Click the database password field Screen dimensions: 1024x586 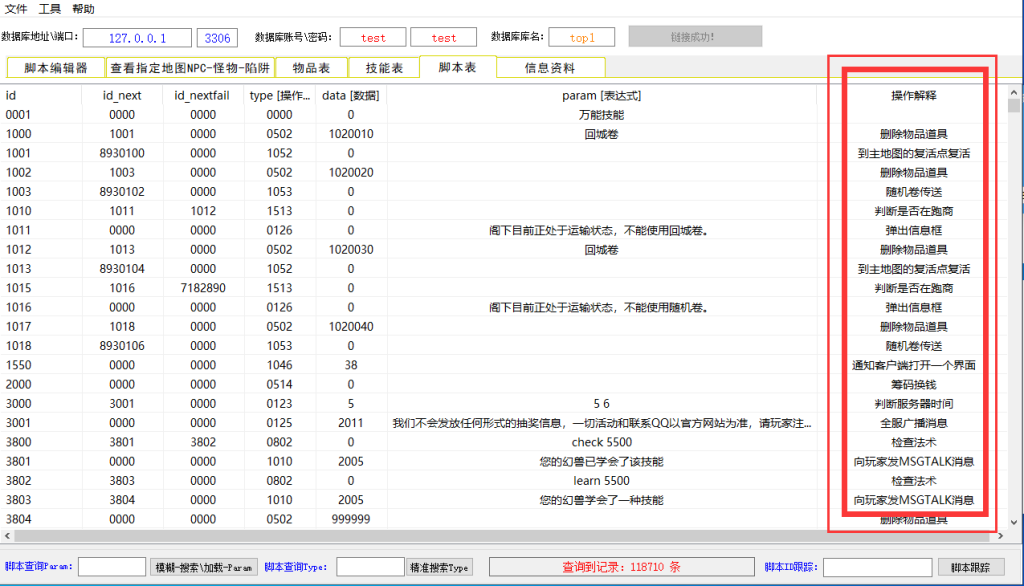click(x=443, y=38)
